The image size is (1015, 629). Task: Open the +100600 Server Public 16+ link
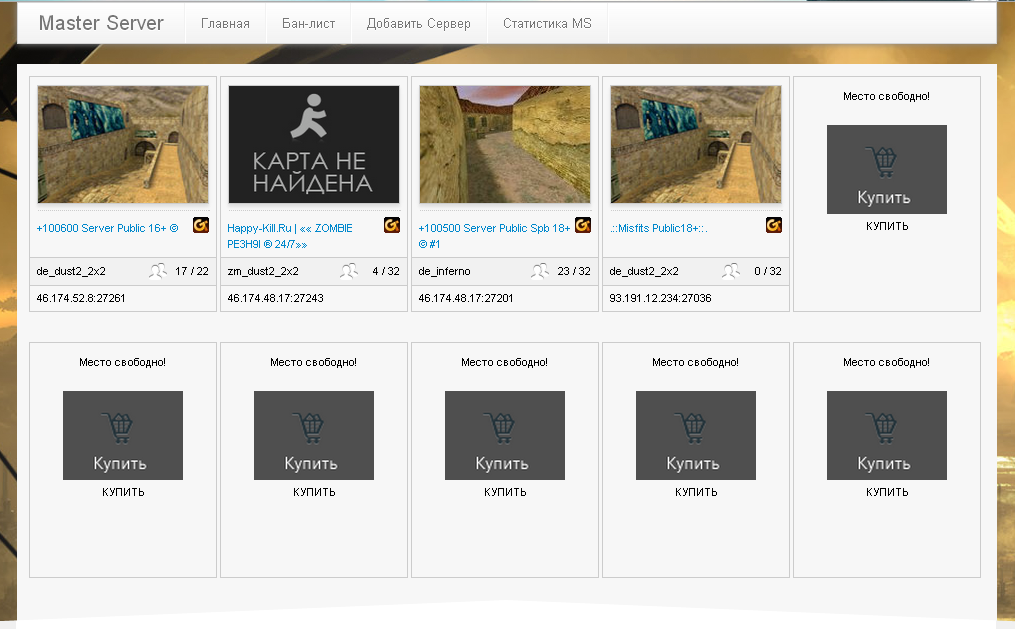coord(107,228)
